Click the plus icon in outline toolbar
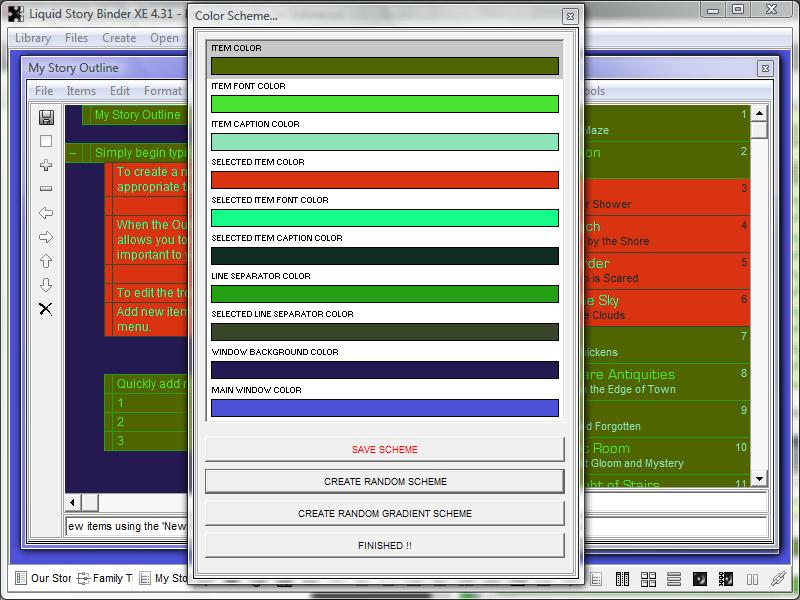Viewport: 800px width, 600px height. click(x=46, y=165)
